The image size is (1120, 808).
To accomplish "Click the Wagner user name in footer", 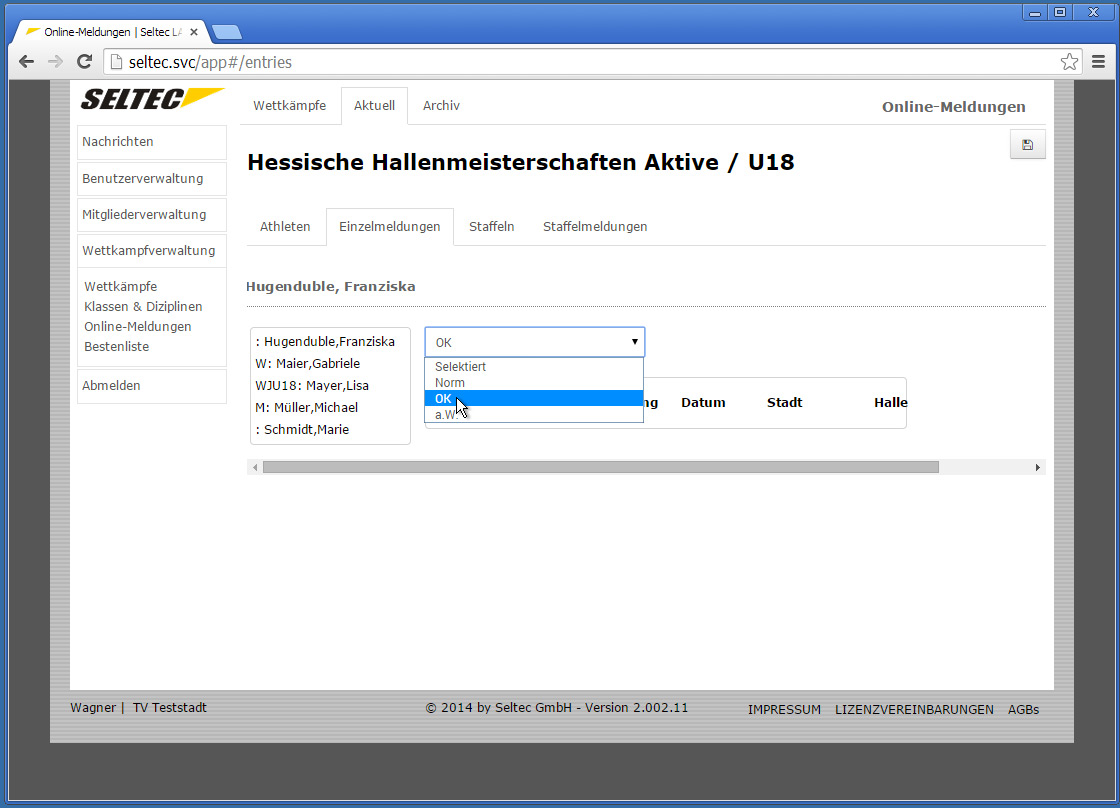I will (x=93, y=708).
